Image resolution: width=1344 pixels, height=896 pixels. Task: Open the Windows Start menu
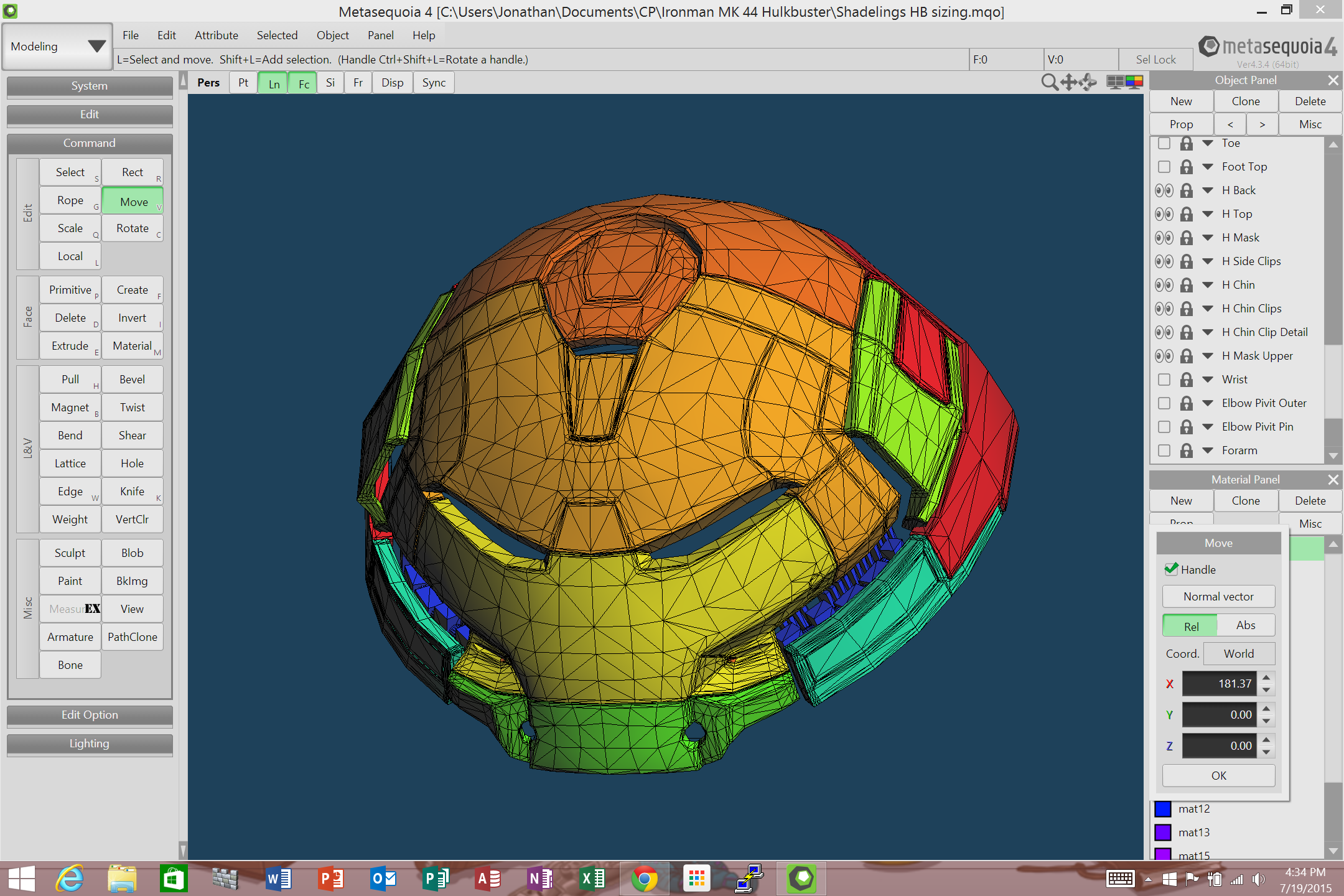pyautogui.click(x=21, y=879)
